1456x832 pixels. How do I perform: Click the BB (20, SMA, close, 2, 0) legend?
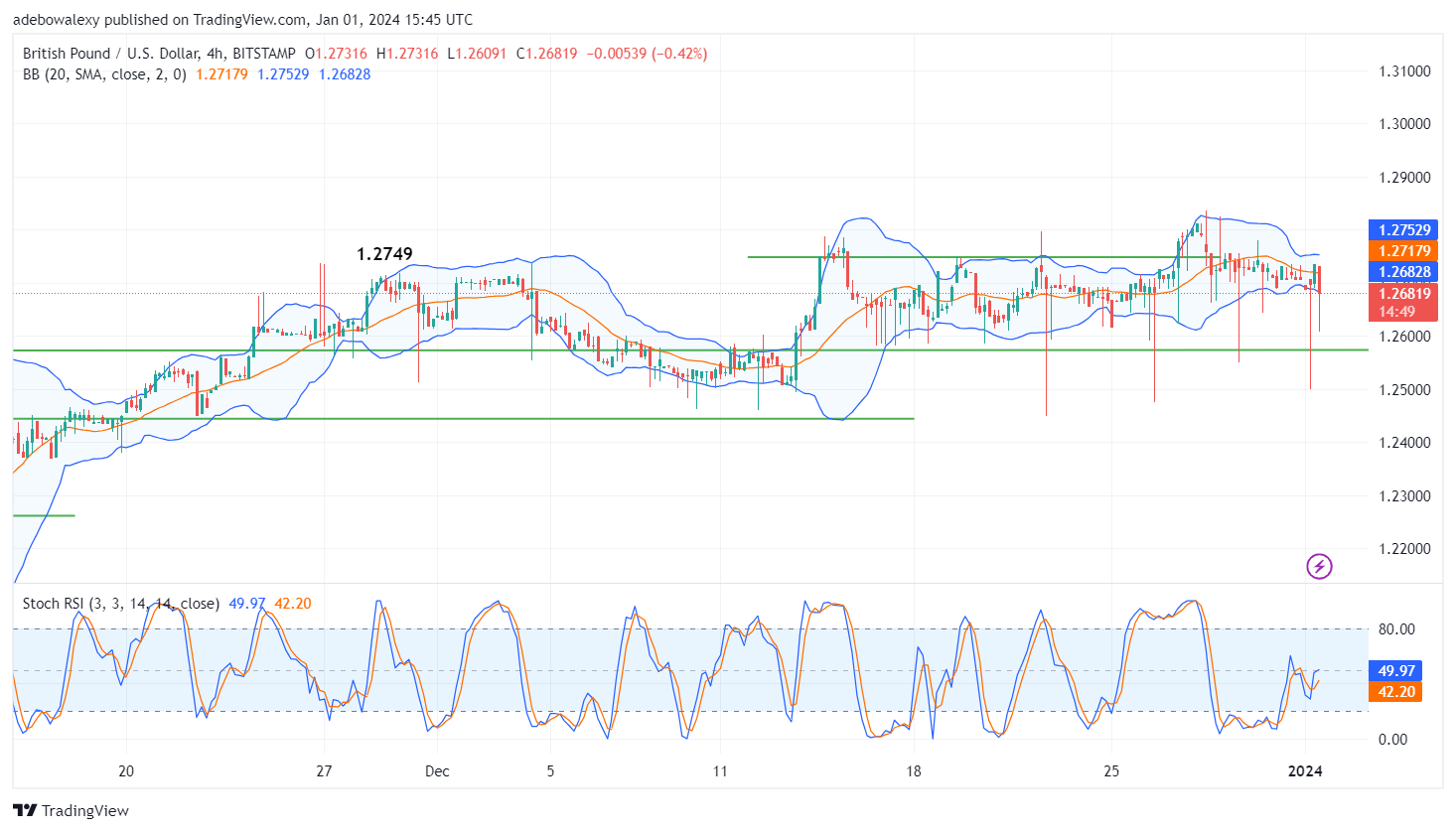tap(104, 74)
